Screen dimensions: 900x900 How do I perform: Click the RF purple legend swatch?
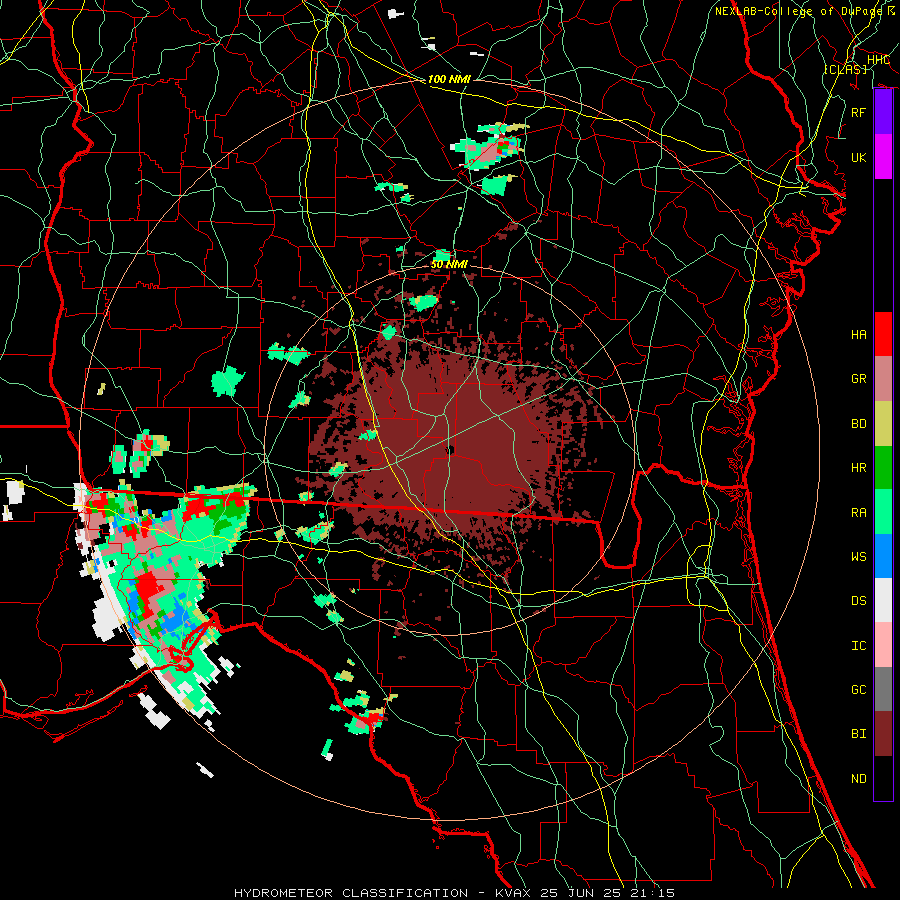click(x=883, y=112)
